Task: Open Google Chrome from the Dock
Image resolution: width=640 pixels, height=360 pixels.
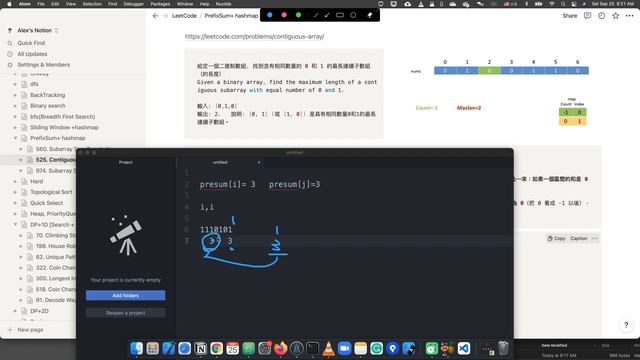Action: coord(216,348)
